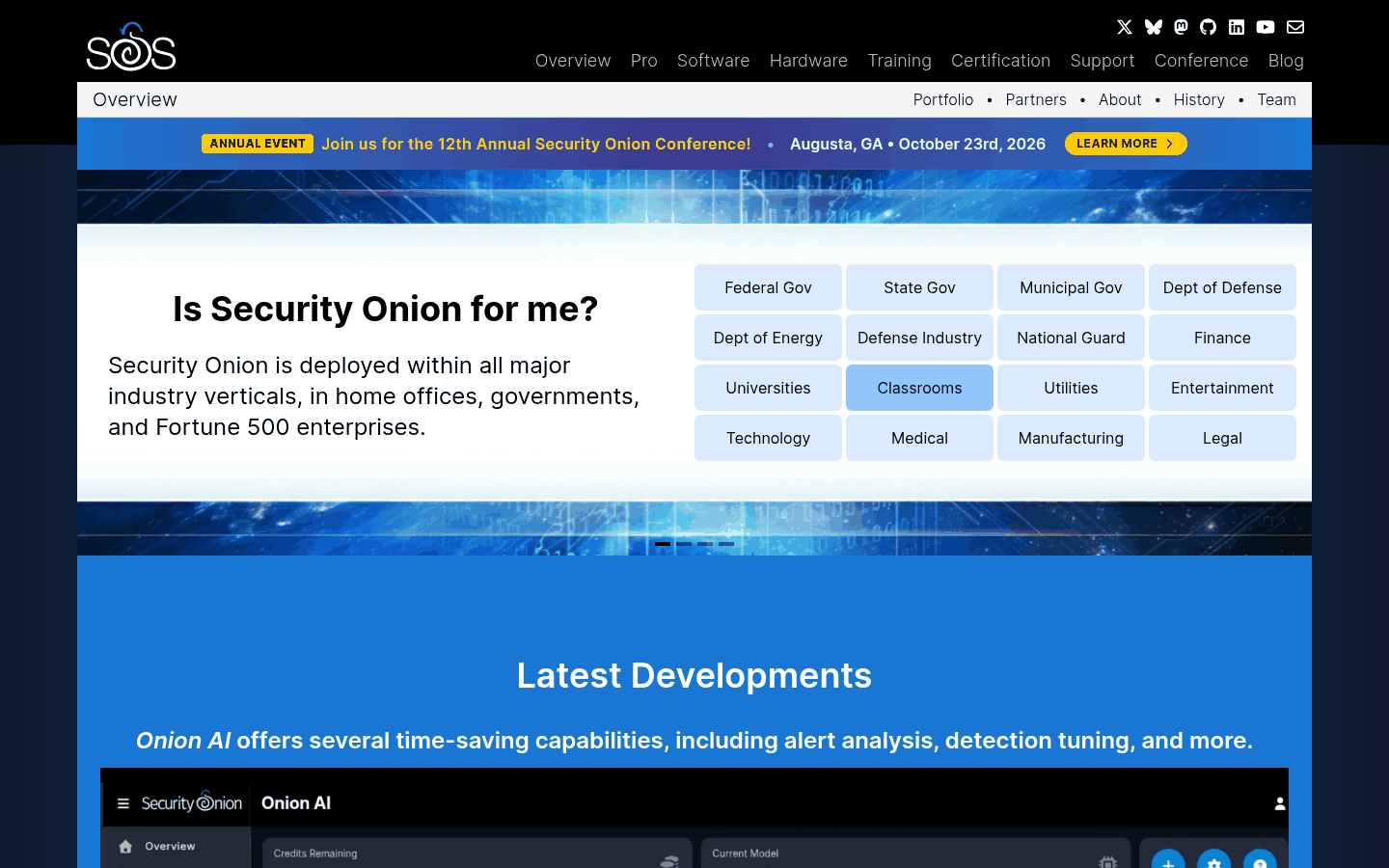Choose the Entertainment tile
Viewport: 1389px width, 868px height.
pos(1222,388)
